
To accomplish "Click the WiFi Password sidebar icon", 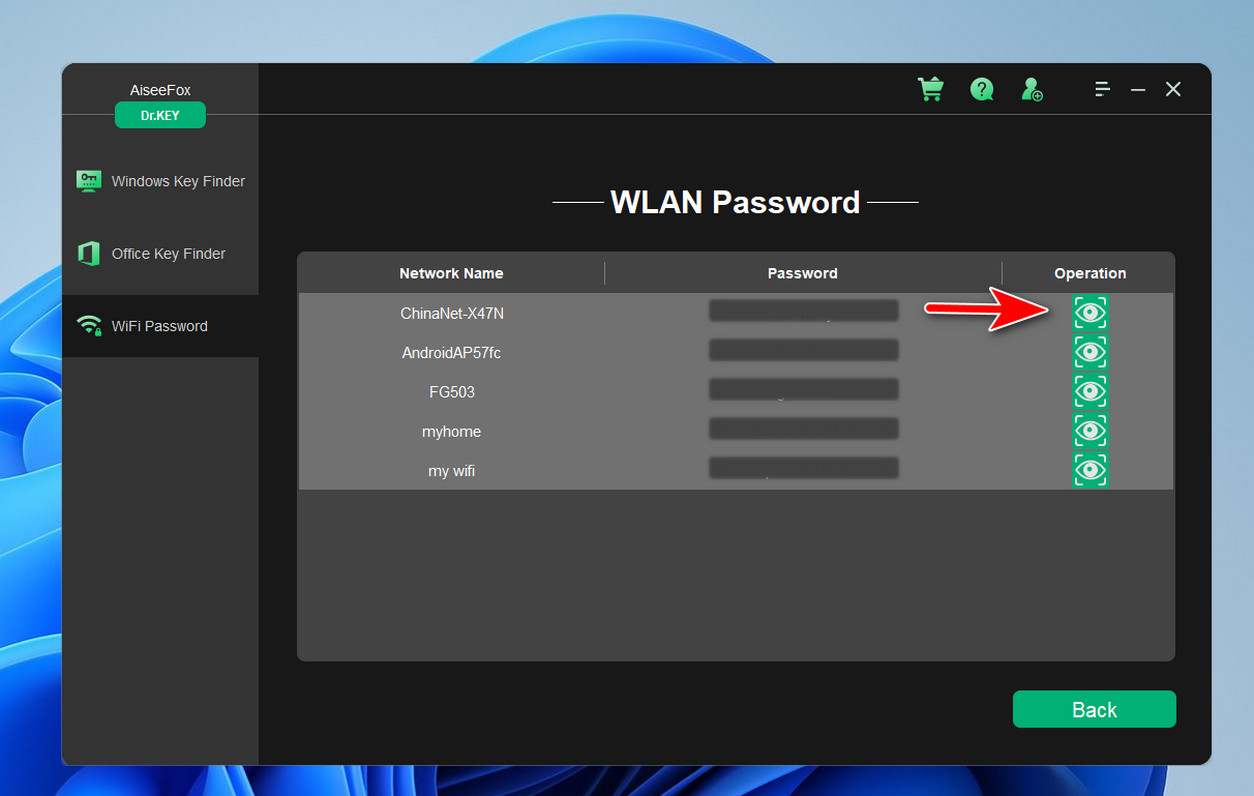I will [90, 326].
